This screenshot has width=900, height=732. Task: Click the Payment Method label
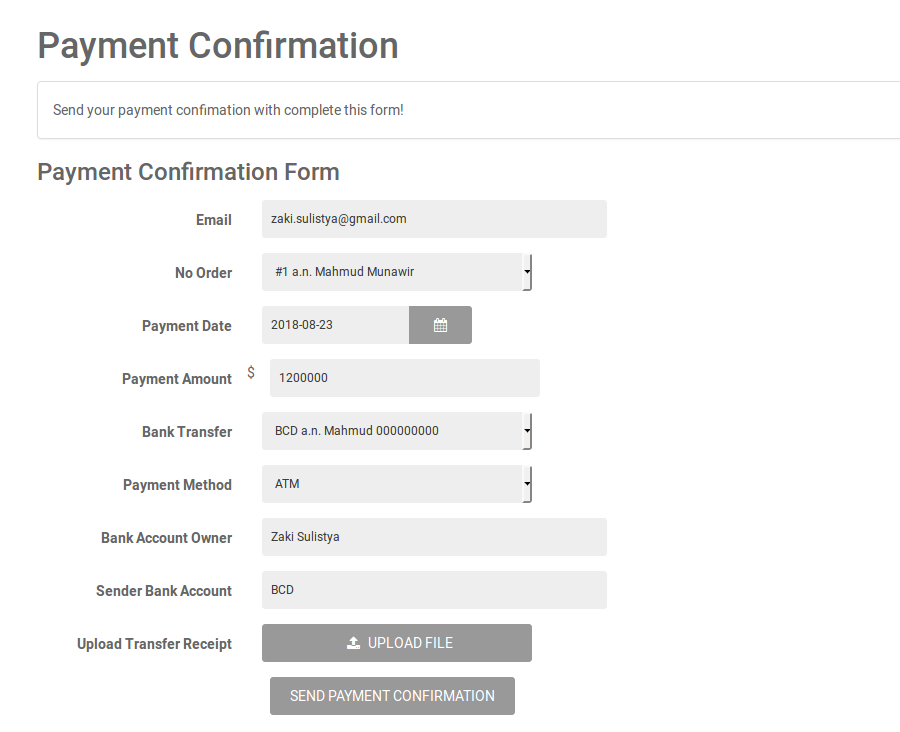tap(177, 485)
